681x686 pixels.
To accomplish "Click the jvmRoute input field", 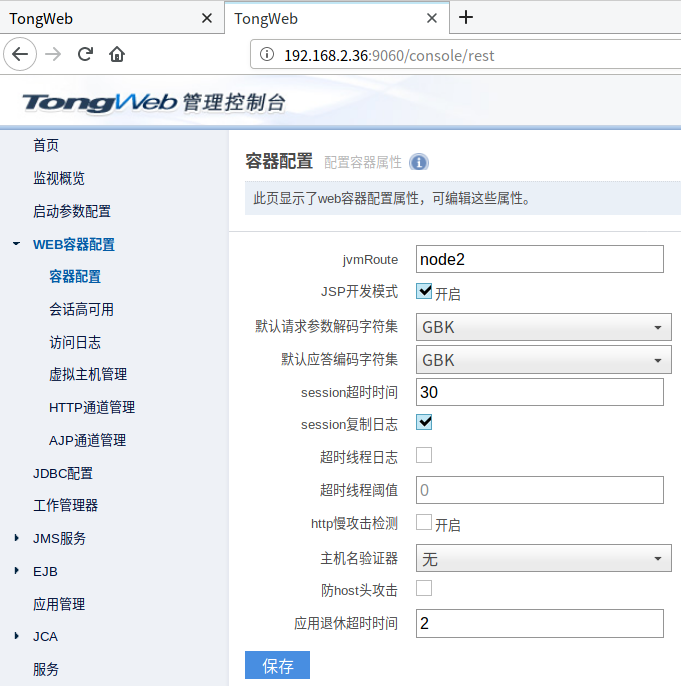I will pos(540,259).
